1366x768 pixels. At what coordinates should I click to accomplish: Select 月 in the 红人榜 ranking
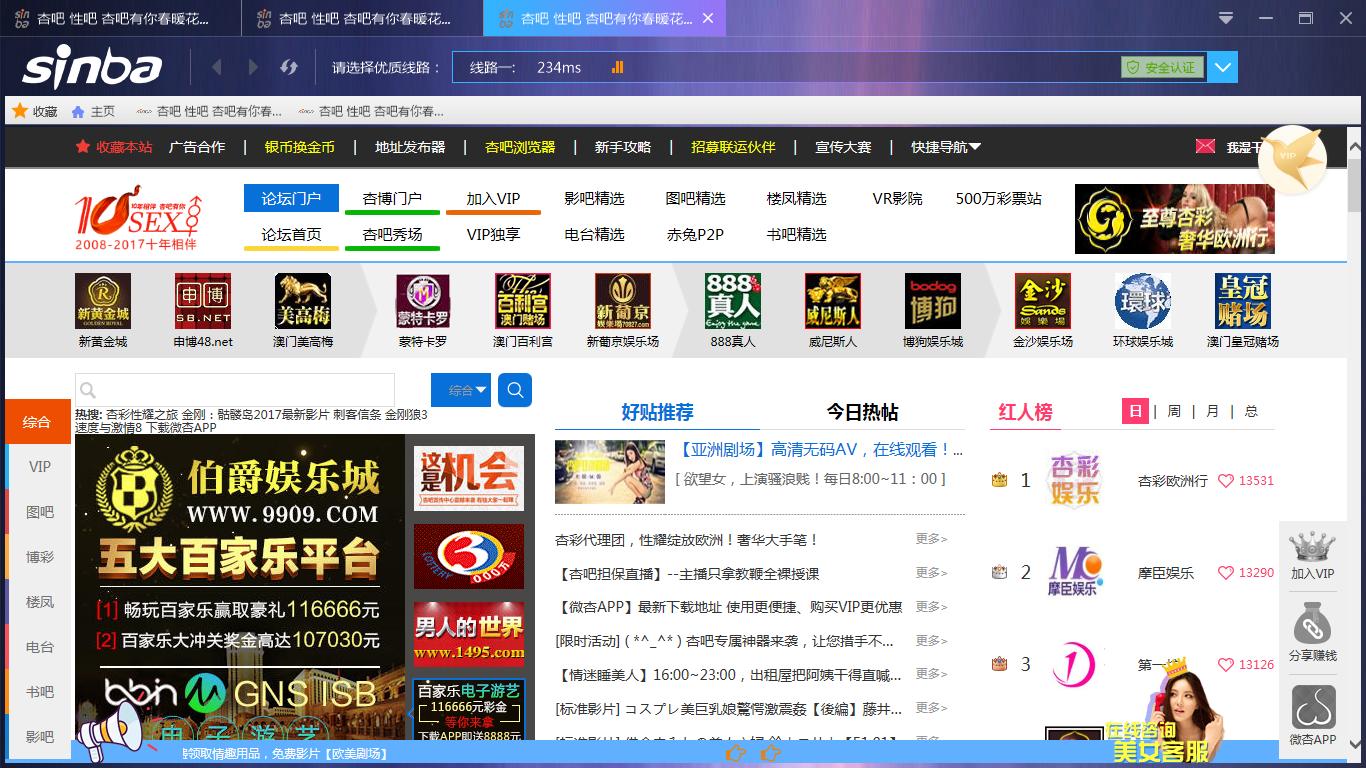1213,411
